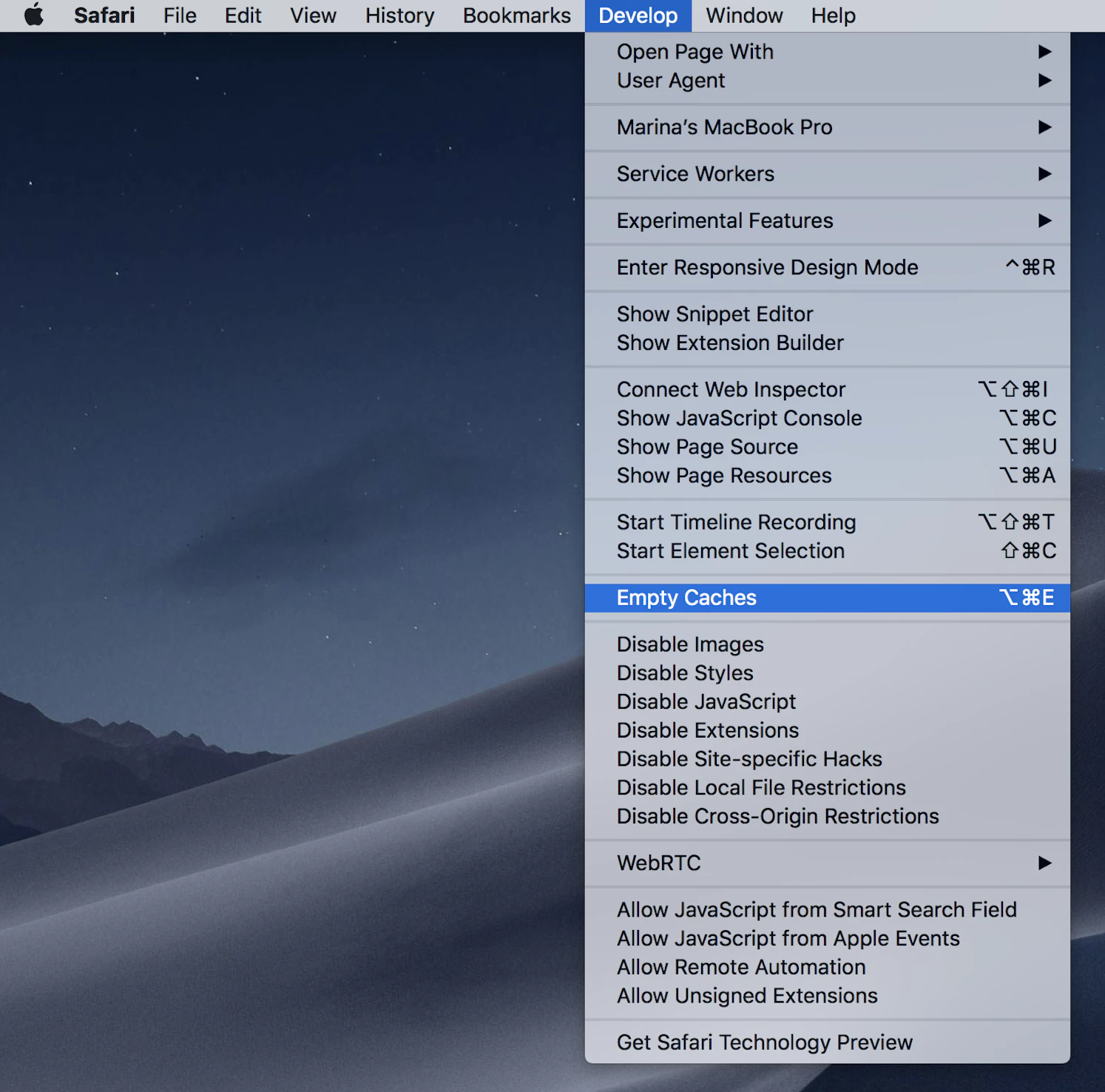Expand the Open Page With submenu
Viewport: 1105px width, 1092px height.
click(x=695, y=52)
